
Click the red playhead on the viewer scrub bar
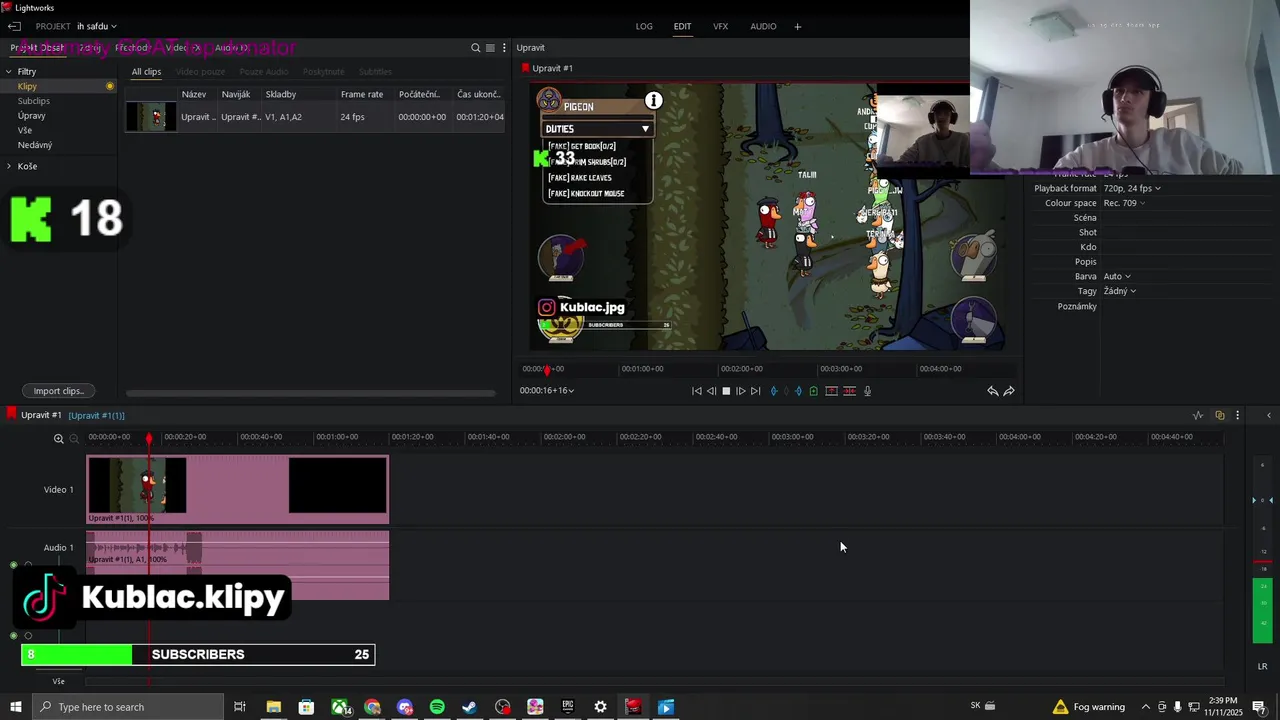(547, 370)
